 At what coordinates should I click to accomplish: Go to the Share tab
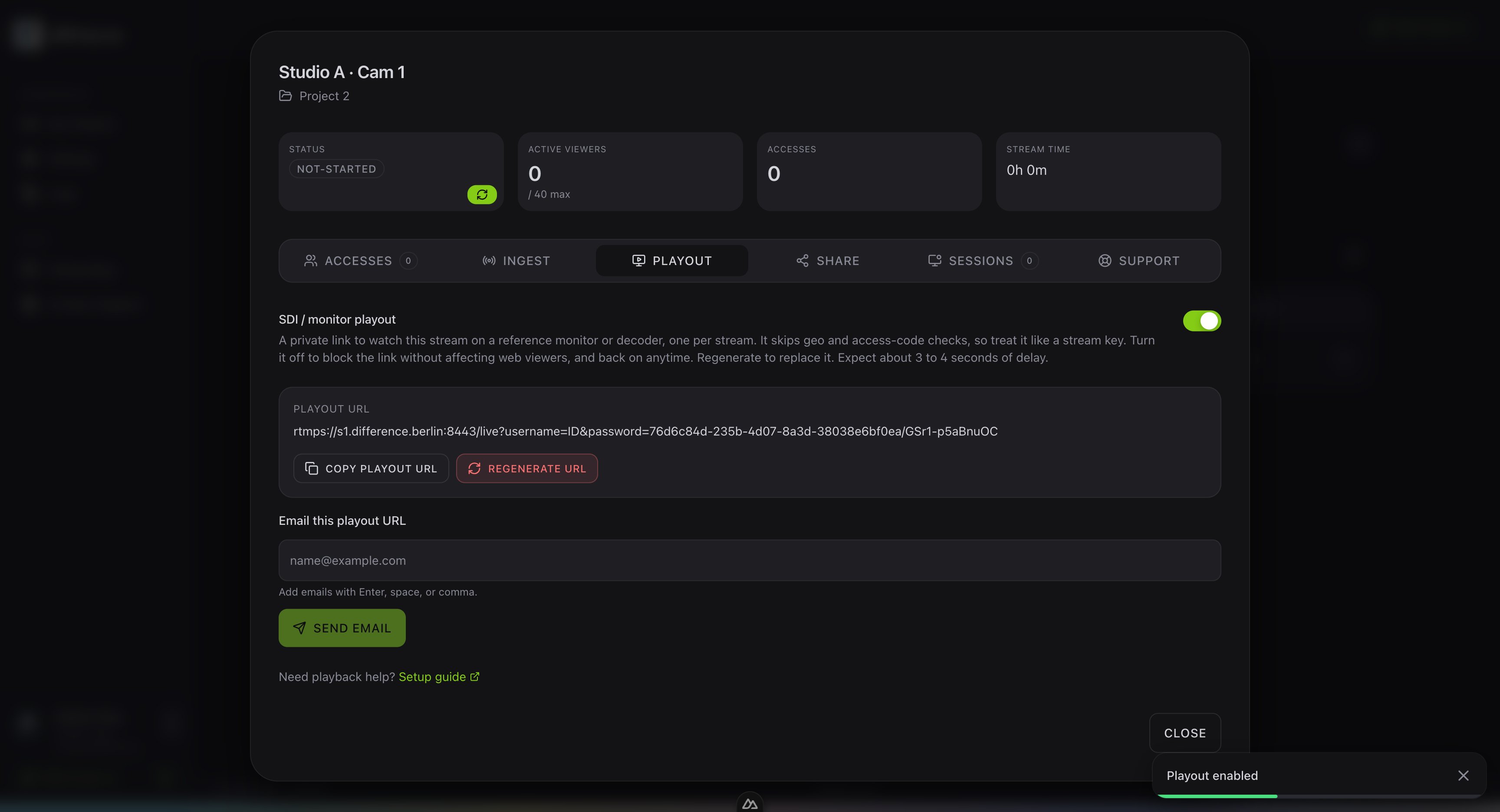tap(827, 261)
